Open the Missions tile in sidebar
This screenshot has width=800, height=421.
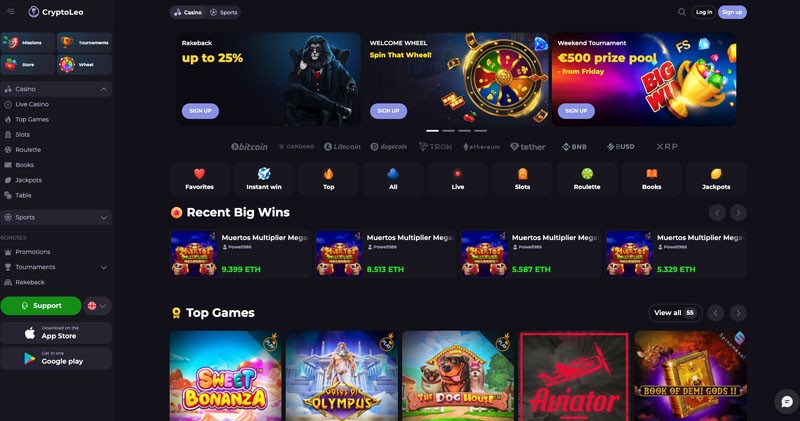point(28,43)
